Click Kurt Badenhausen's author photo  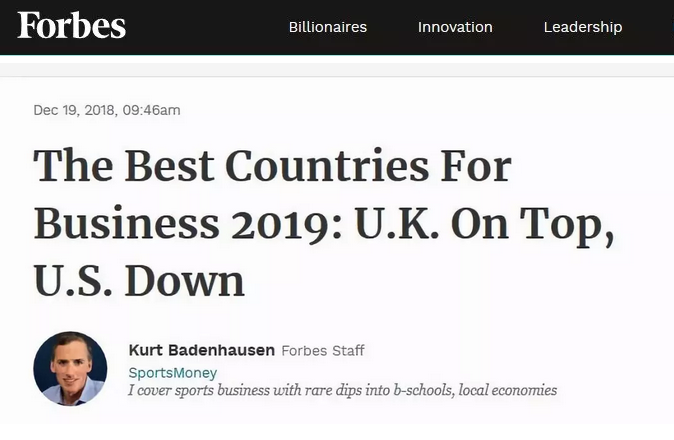pyautogui.click(x=70, y=368)
